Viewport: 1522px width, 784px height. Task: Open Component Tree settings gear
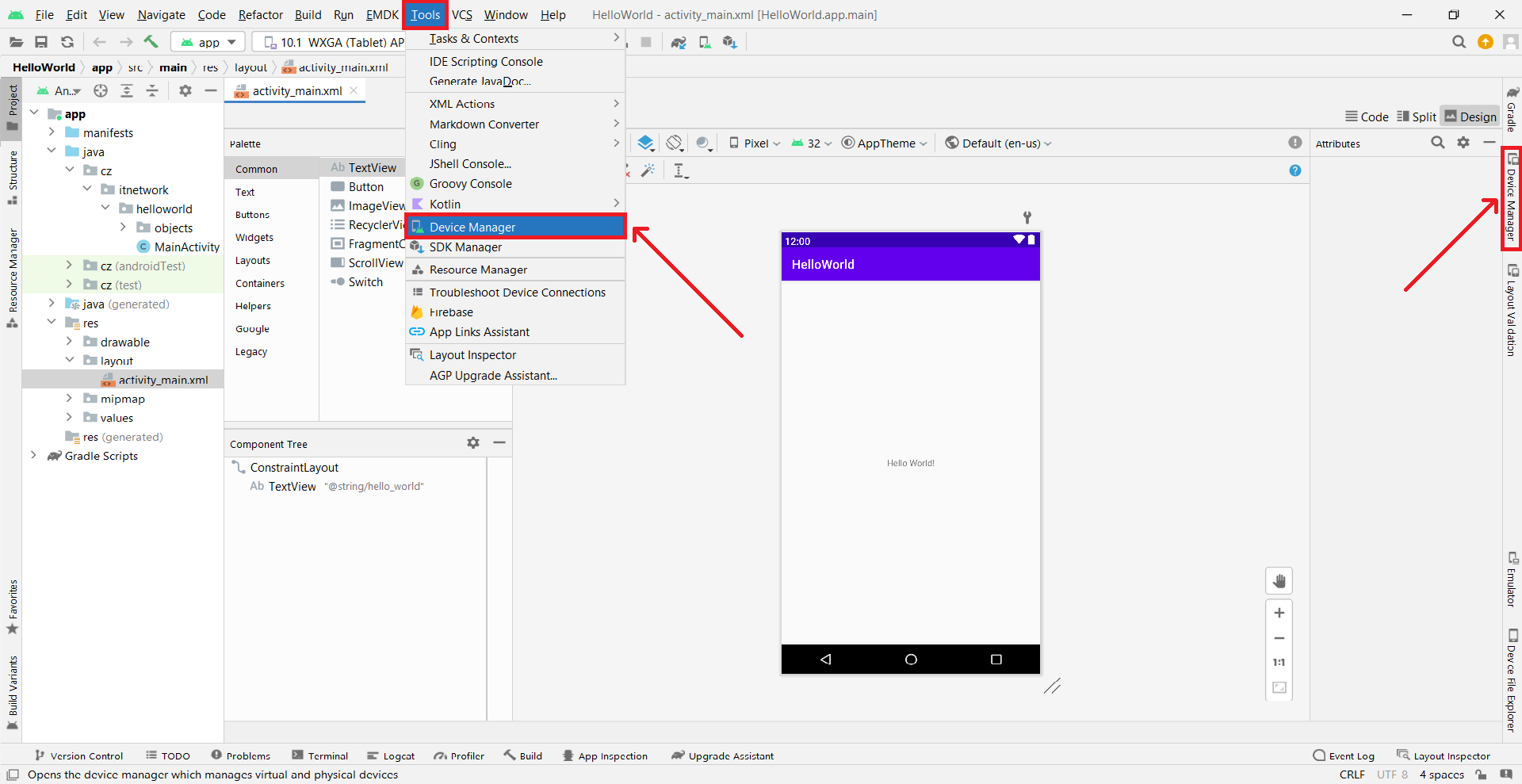tap(473, 443)
